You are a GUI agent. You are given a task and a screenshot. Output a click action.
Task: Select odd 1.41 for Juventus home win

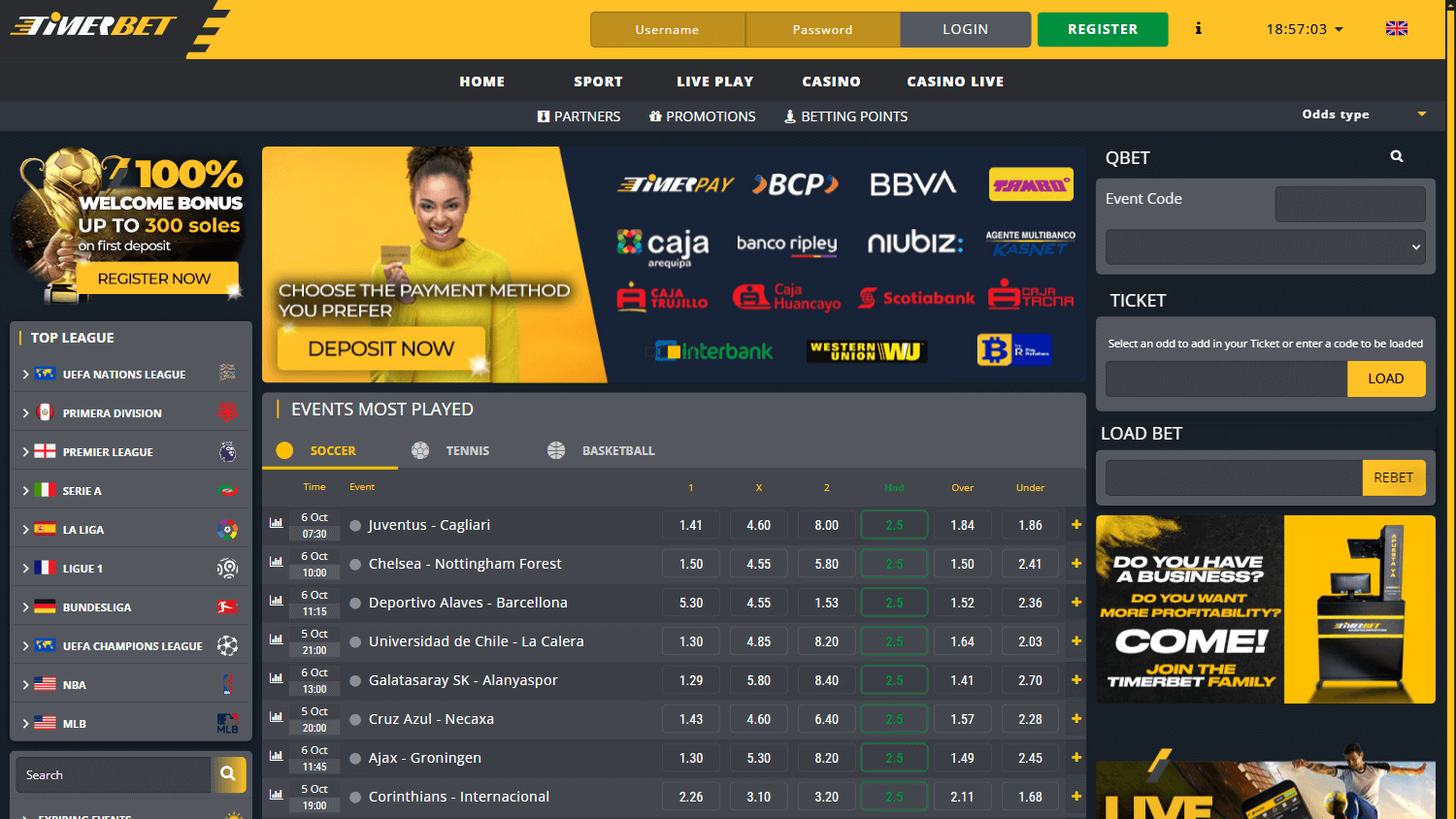coord(691,525)
